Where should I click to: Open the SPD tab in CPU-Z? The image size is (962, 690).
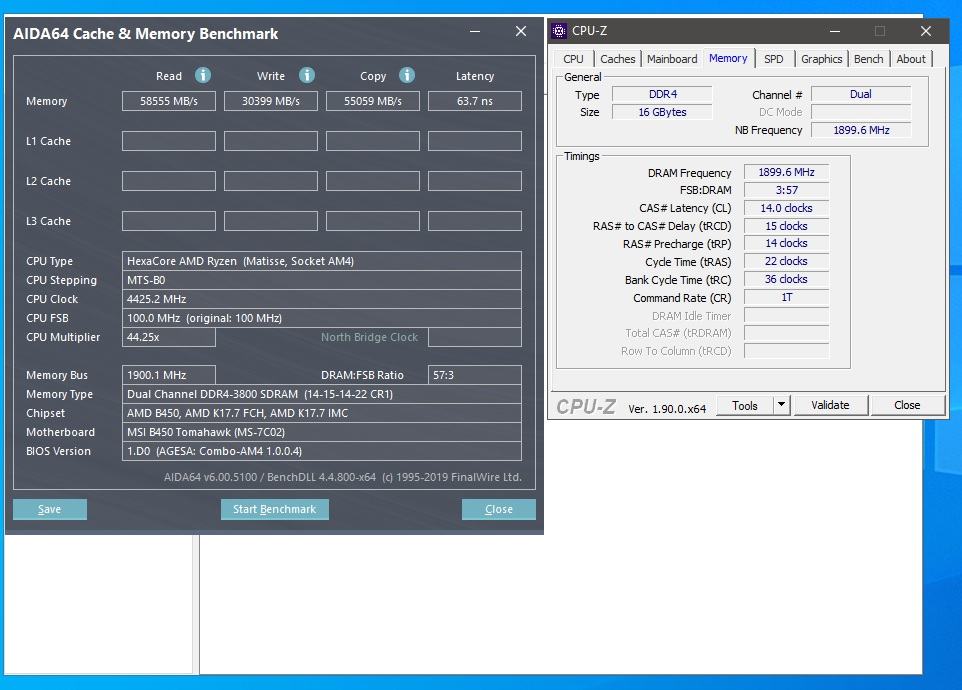pyautogui.click(x=774, y=59)
